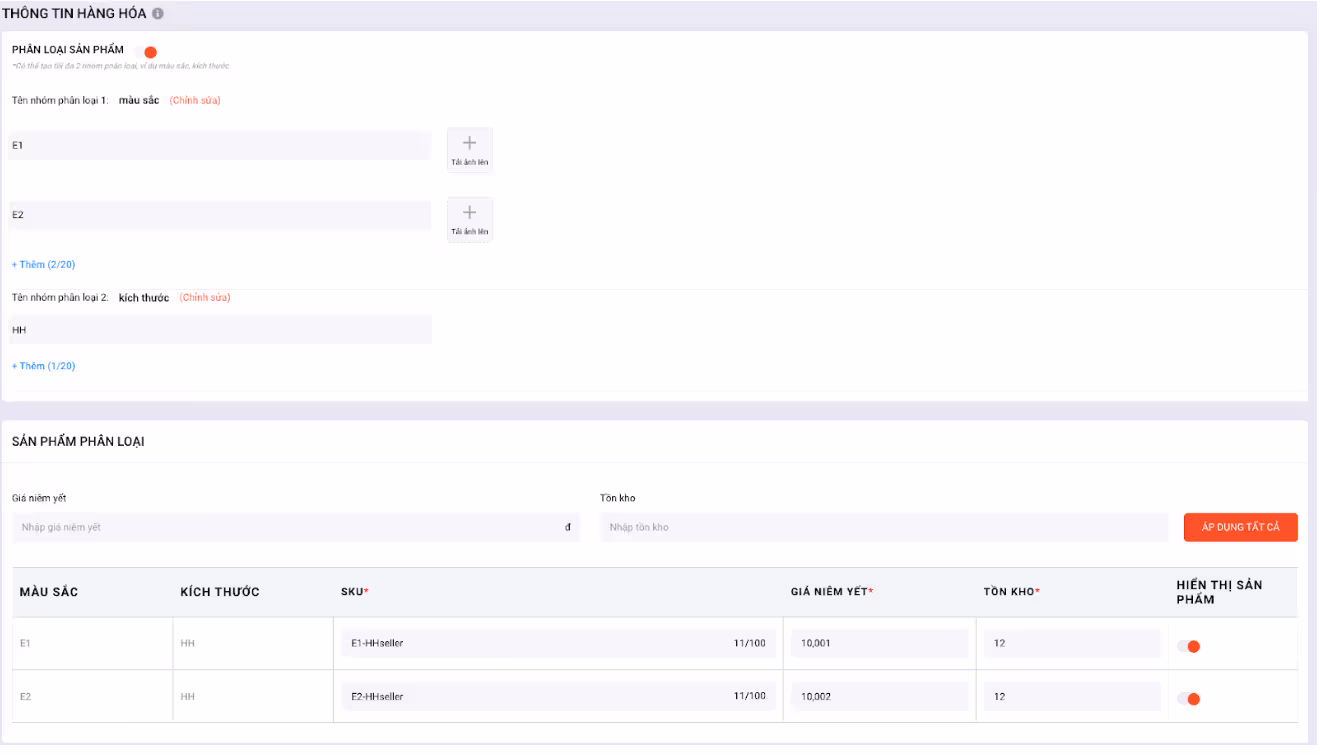
Task: Click the Tồn kho label above input
Action: (x=618, y=498)
